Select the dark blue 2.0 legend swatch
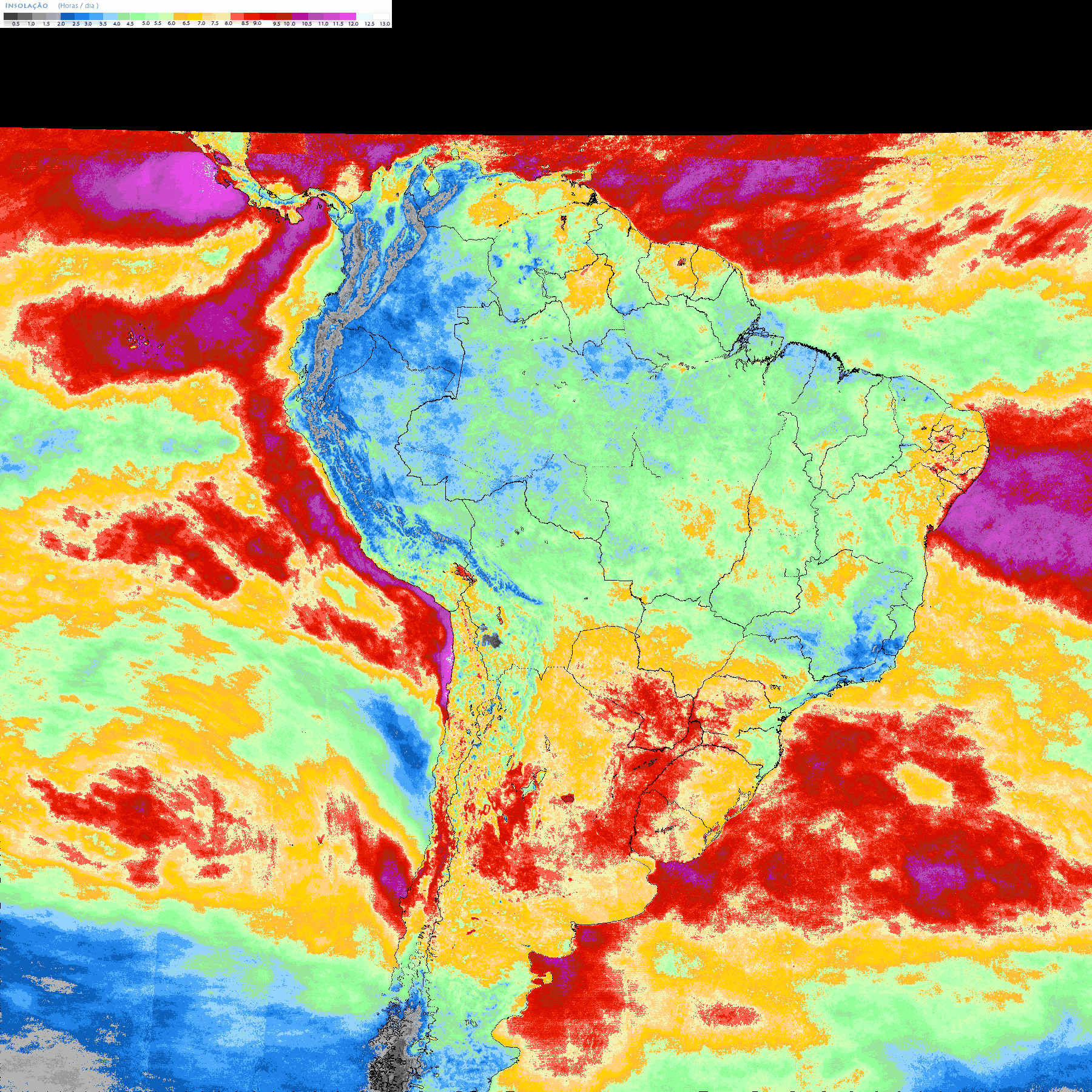The image size is (1092, 1092). 67,16
